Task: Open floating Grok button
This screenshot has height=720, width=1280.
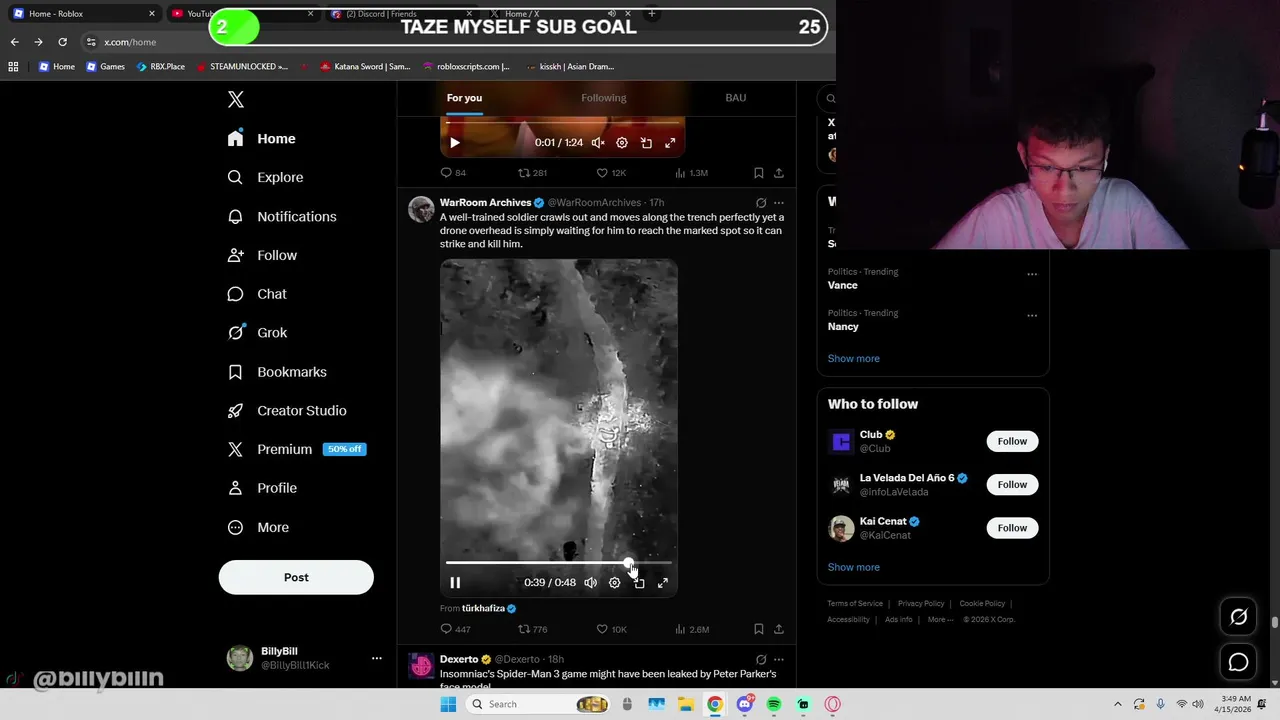Action: (x=1239, y=617)
